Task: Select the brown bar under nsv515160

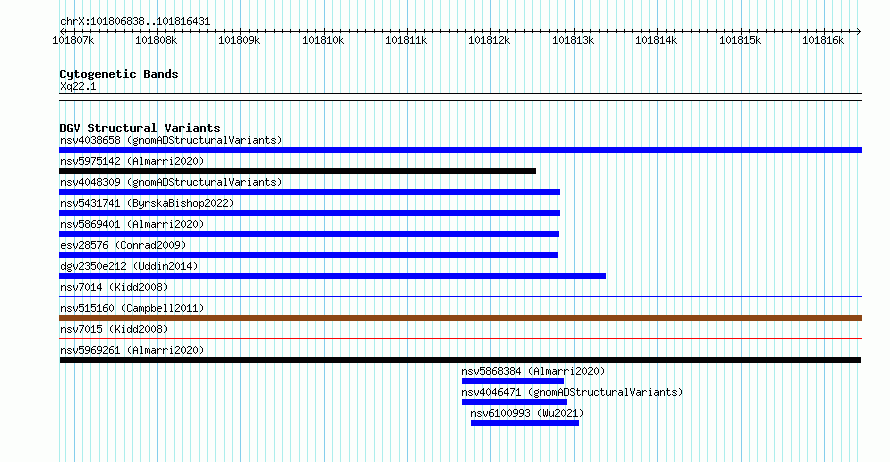Action: coord(460,318)
